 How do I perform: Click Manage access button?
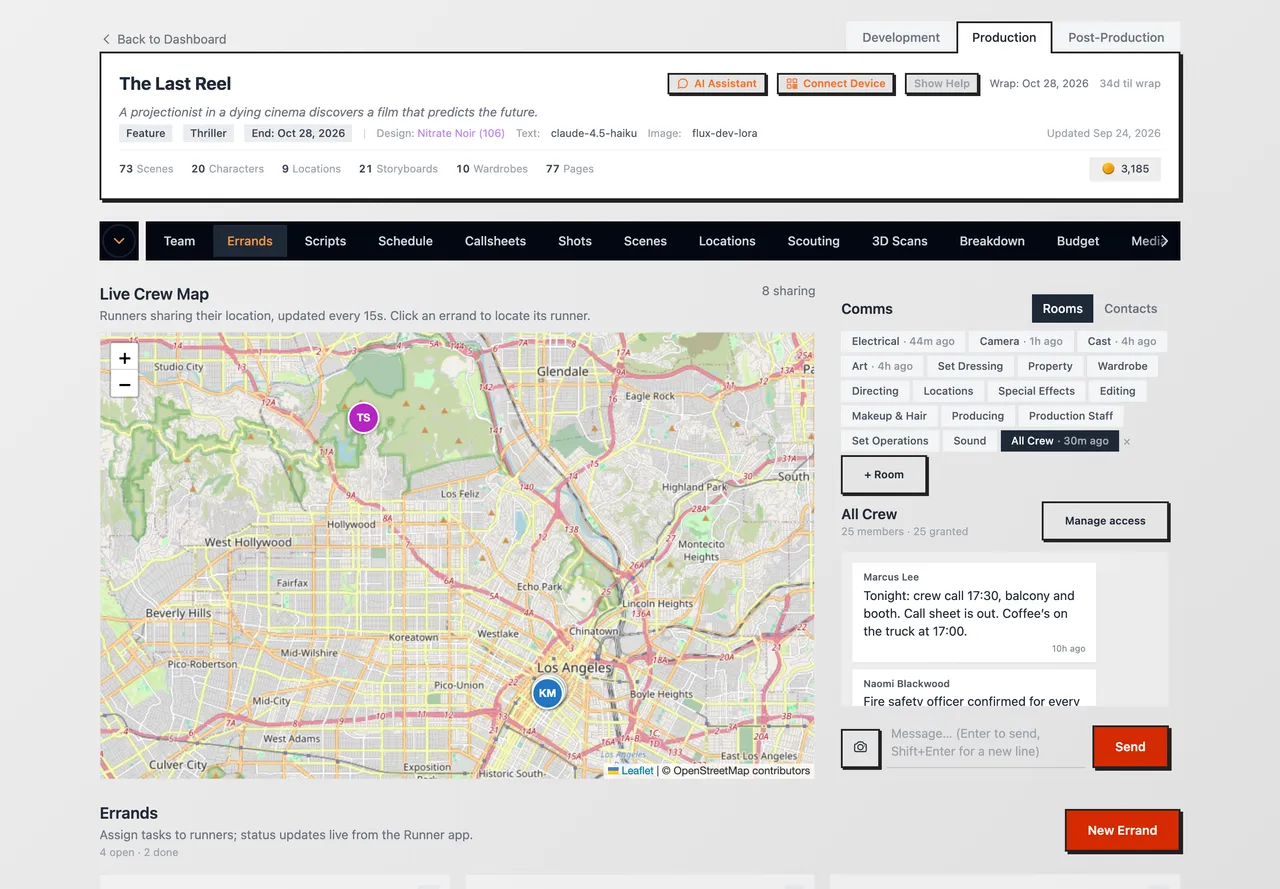(1105, 521)
